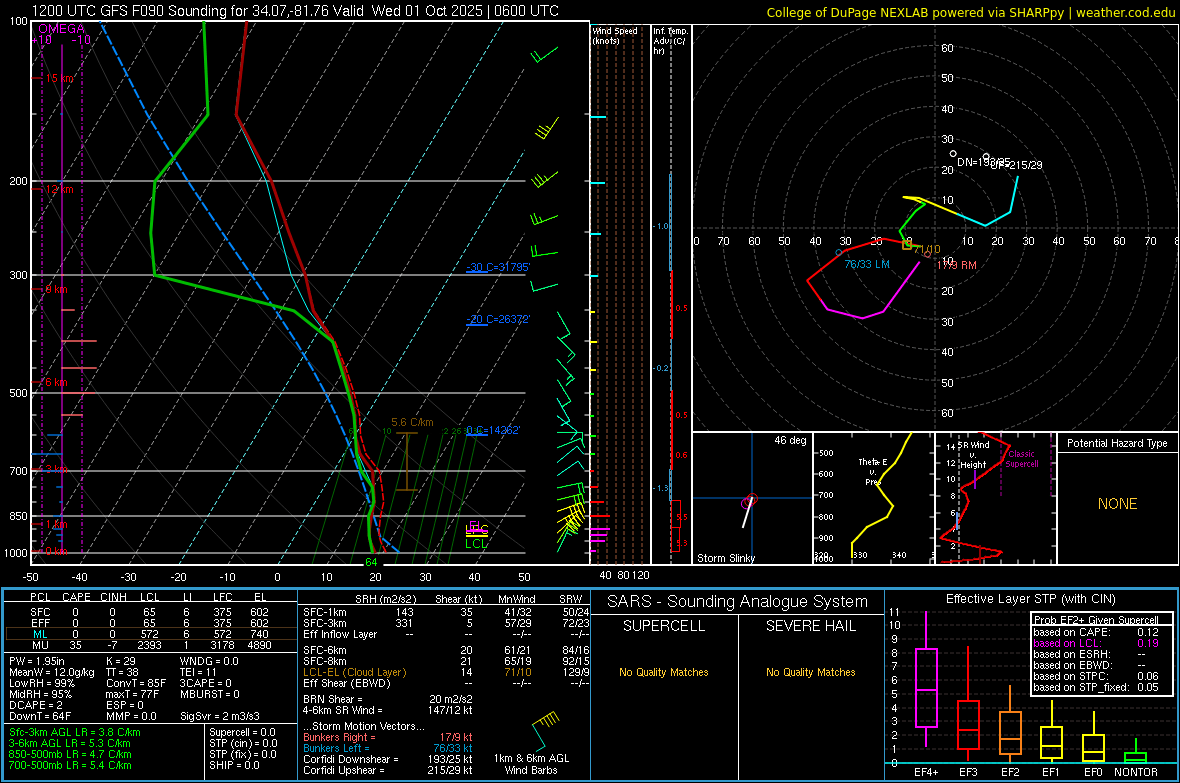Screen dimensions: 1180x783
Task: Click the 'LowRH = 99%' value
Action: tap(42, 684)
